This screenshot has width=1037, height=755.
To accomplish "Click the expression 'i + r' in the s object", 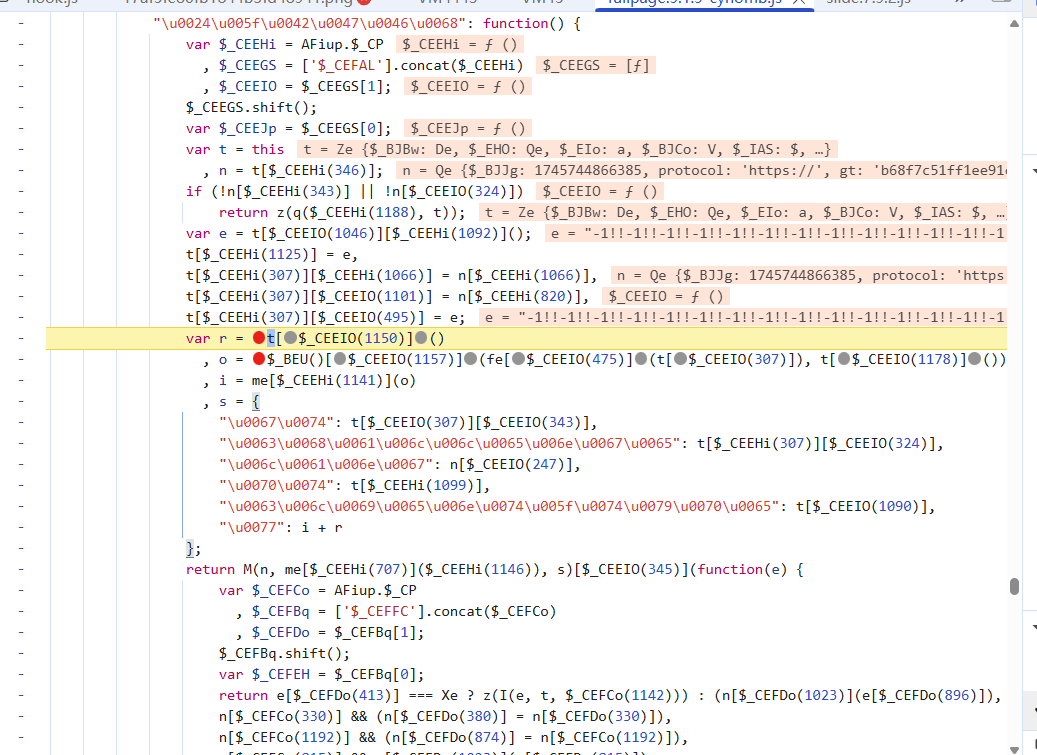I will pos(321,528).
